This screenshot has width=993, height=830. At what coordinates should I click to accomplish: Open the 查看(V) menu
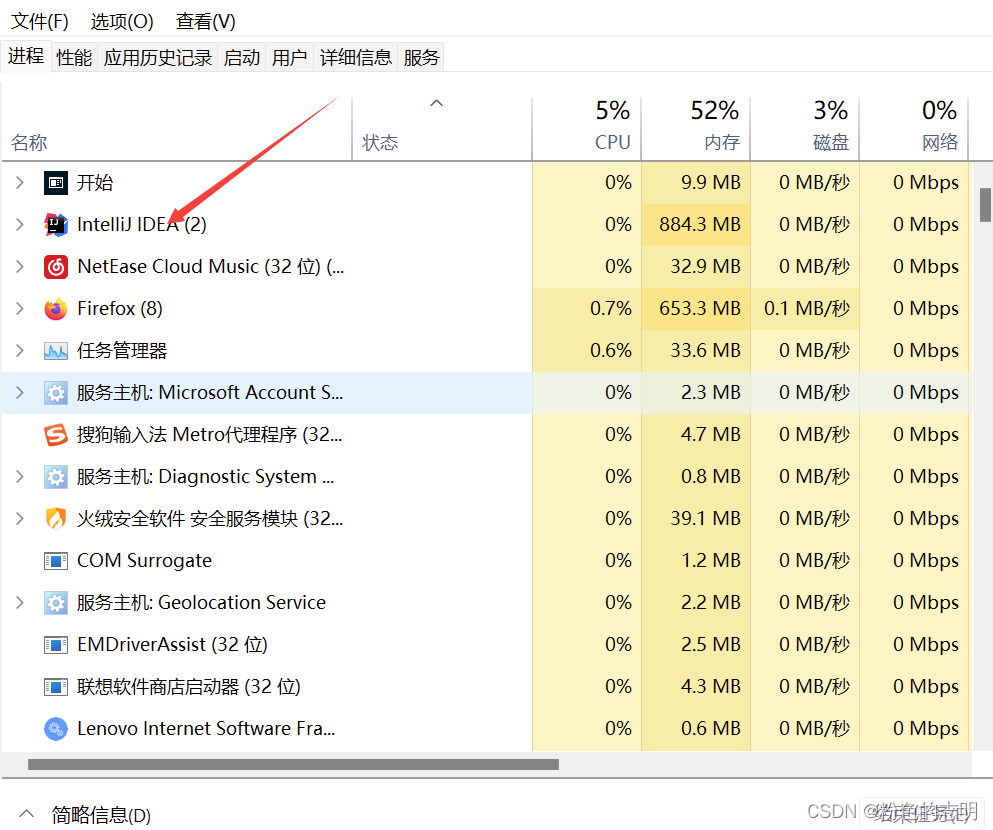205,22
